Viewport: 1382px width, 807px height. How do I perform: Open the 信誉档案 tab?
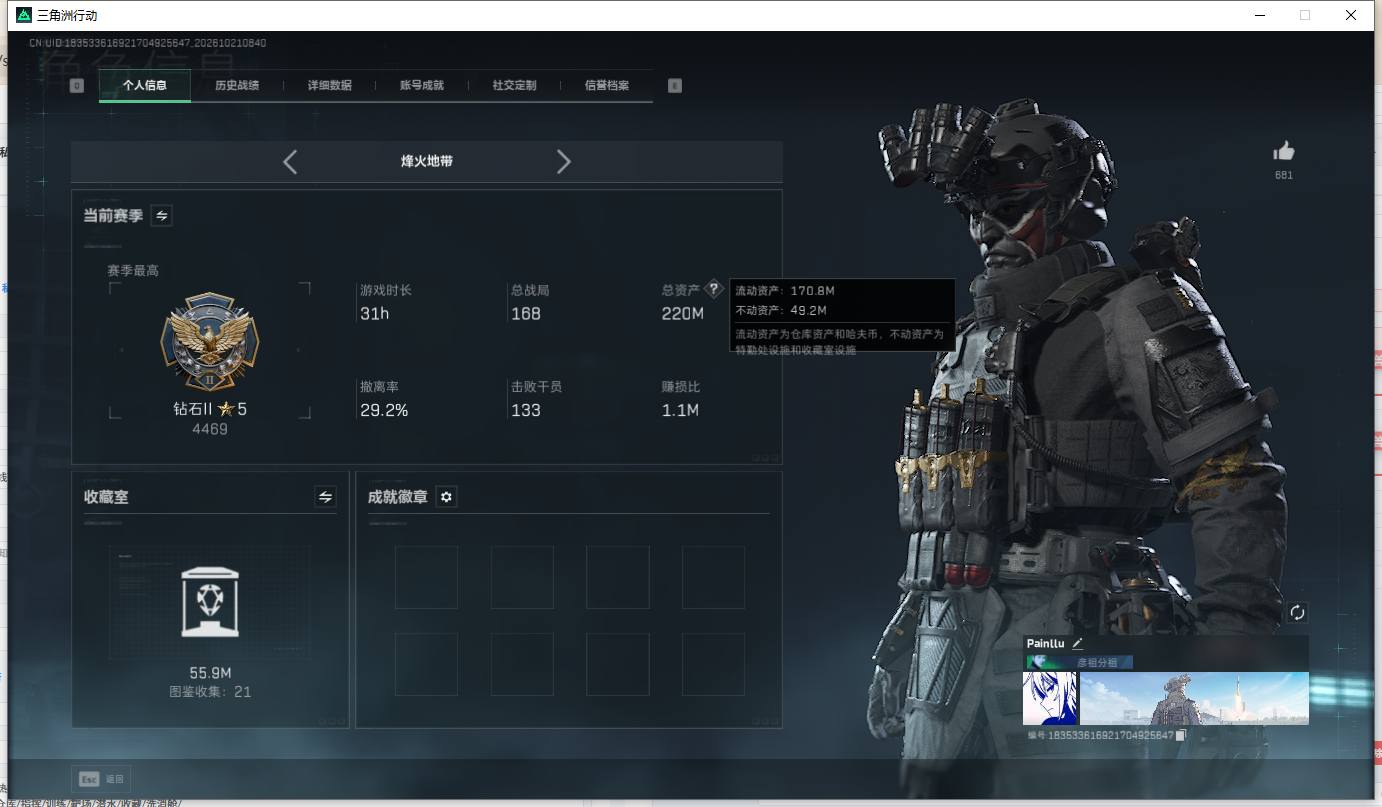point(607,86)
